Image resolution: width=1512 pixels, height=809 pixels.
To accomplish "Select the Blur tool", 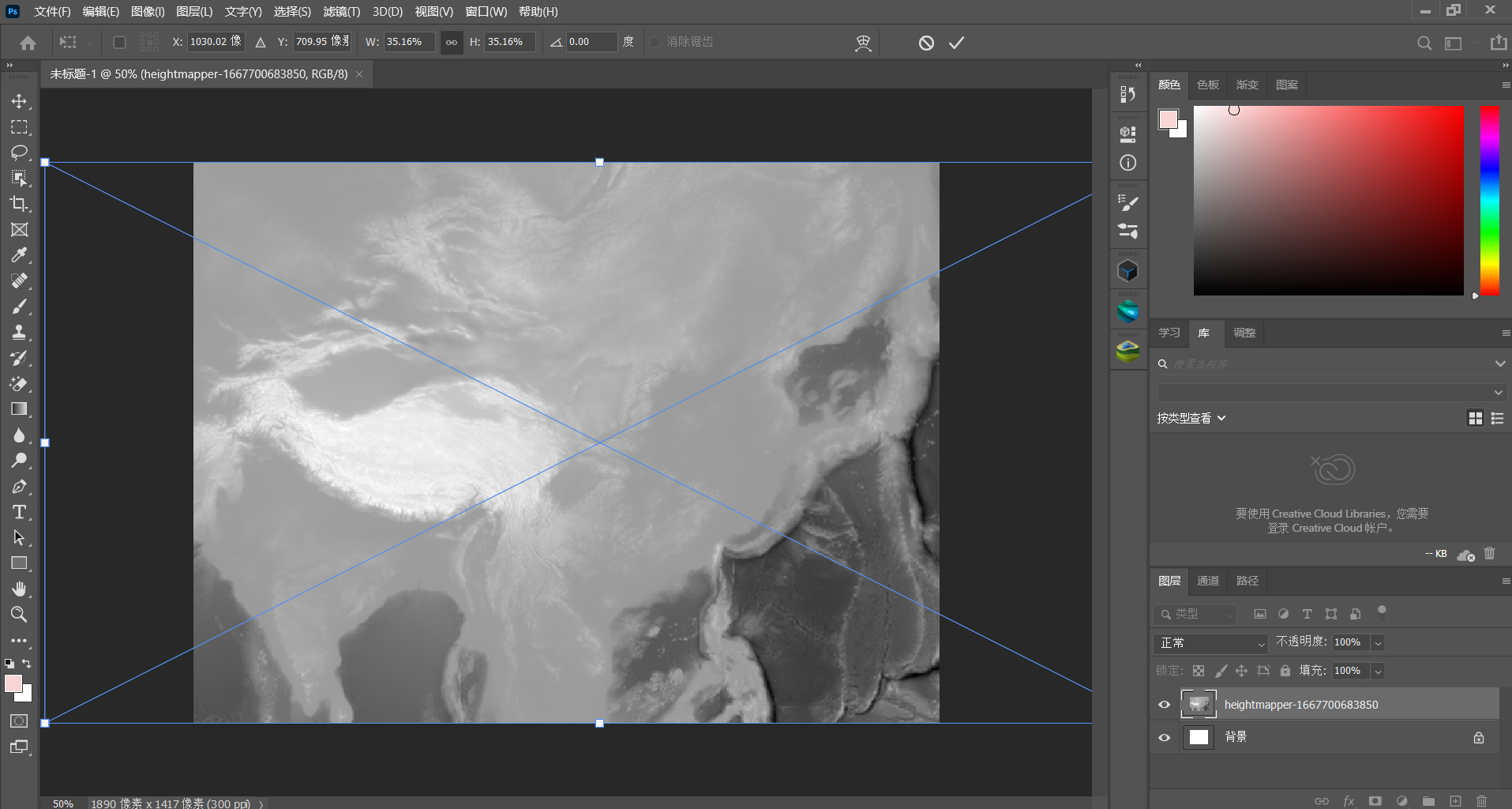I will pyautogui.click(x=19, y=435).
